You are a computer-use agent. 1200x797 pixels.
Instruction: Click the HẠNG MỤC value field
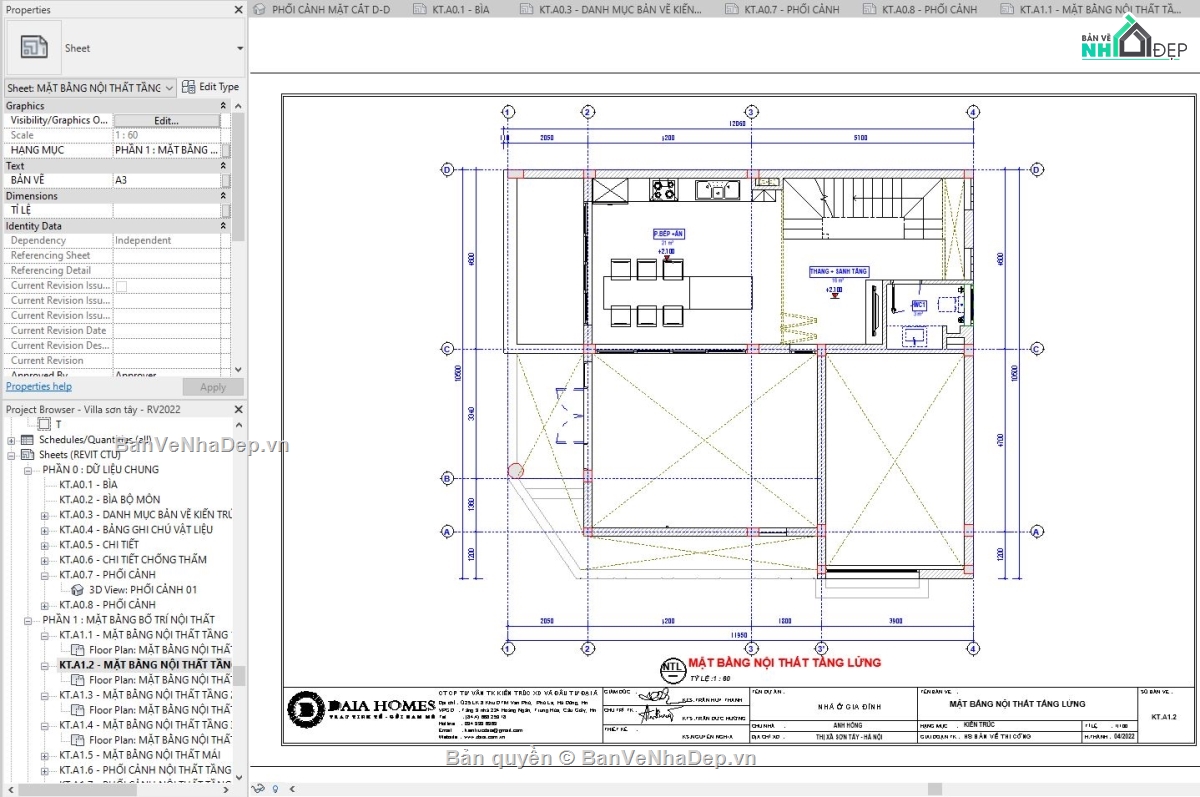pos(167,150)
